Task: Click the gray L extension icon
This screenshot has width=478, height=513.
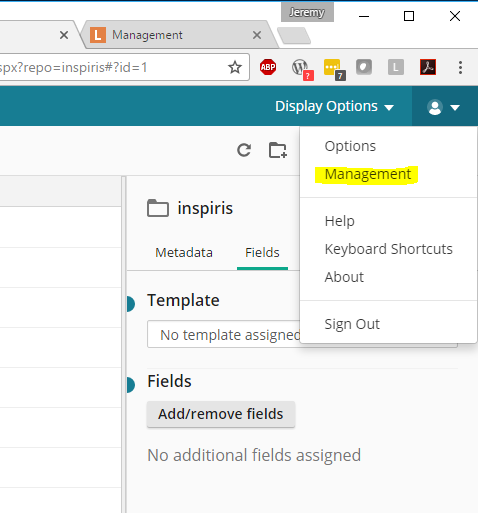Action: (396, 68)
